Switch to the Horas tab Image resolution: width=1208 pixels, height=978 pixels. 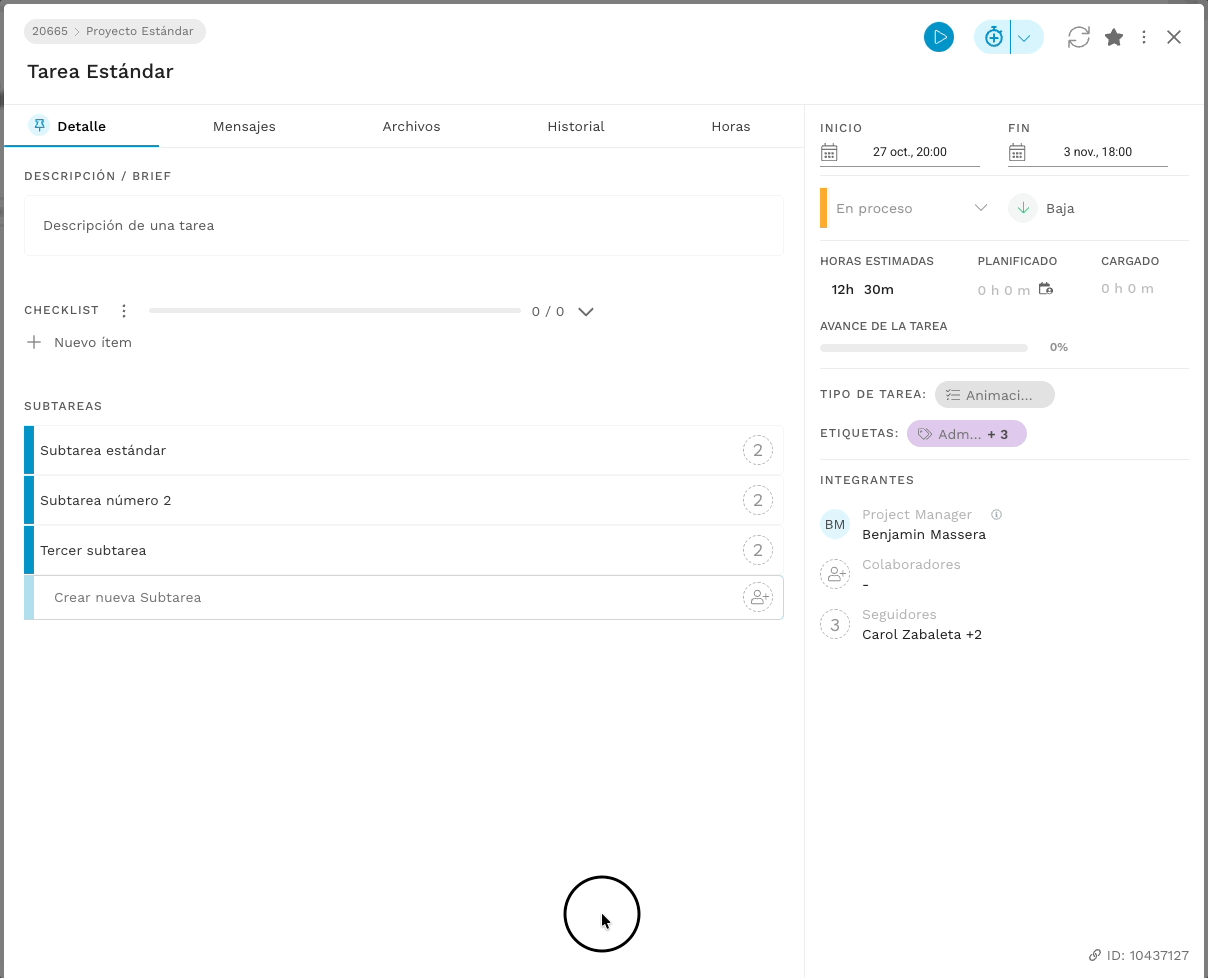[x=731, y=127]
